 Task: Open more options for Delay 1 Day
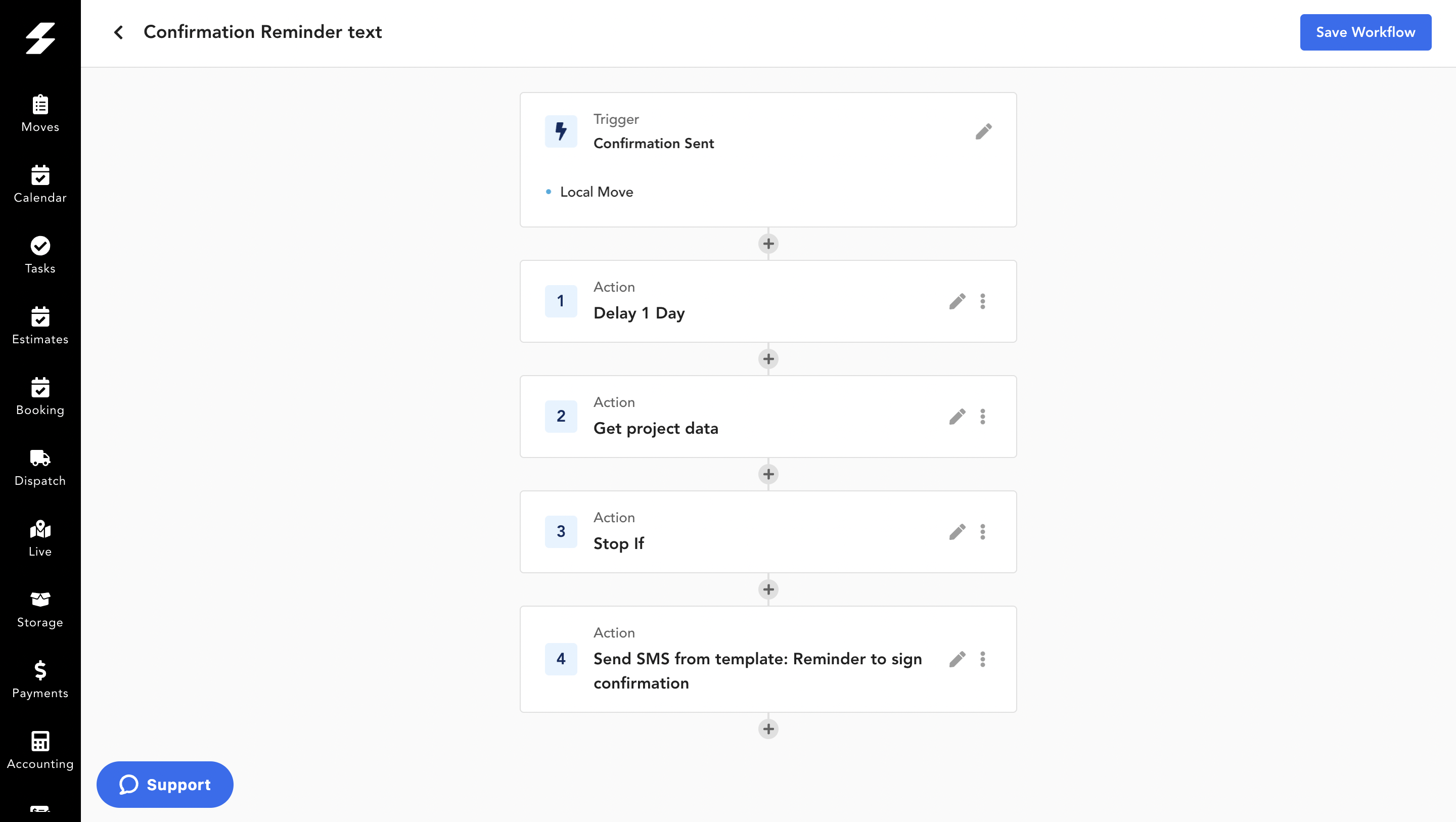tap(983, 301)
